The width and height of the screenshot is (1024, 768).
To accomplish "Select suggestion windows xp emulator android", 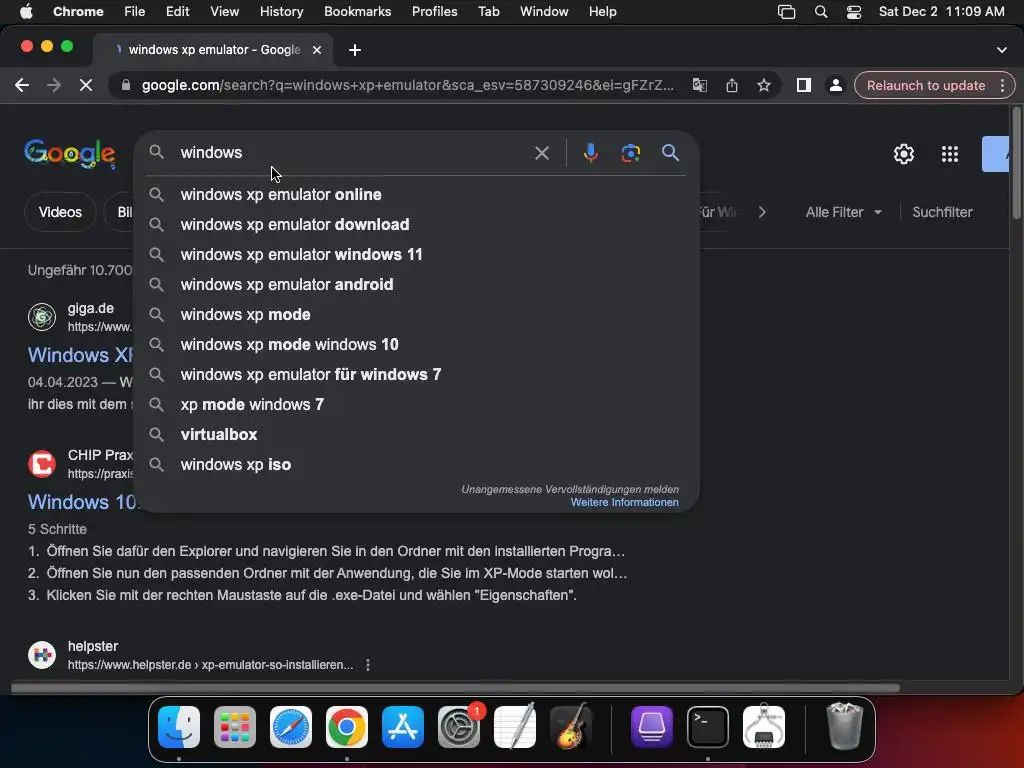I will pos(416,285).
